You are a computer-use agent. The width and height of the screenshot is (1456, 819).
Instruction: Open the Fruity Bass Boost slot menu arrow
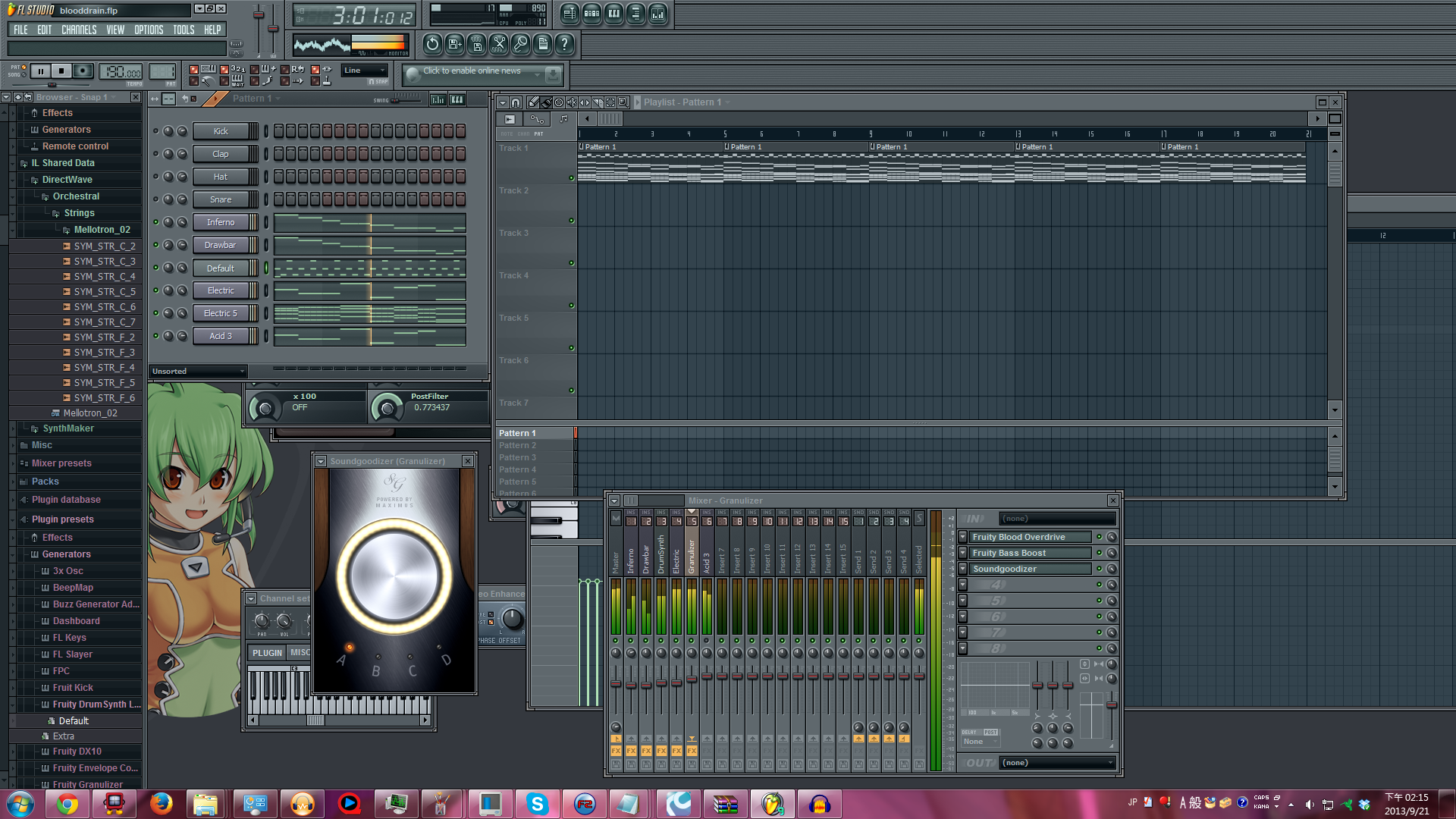tap(962, 553)
